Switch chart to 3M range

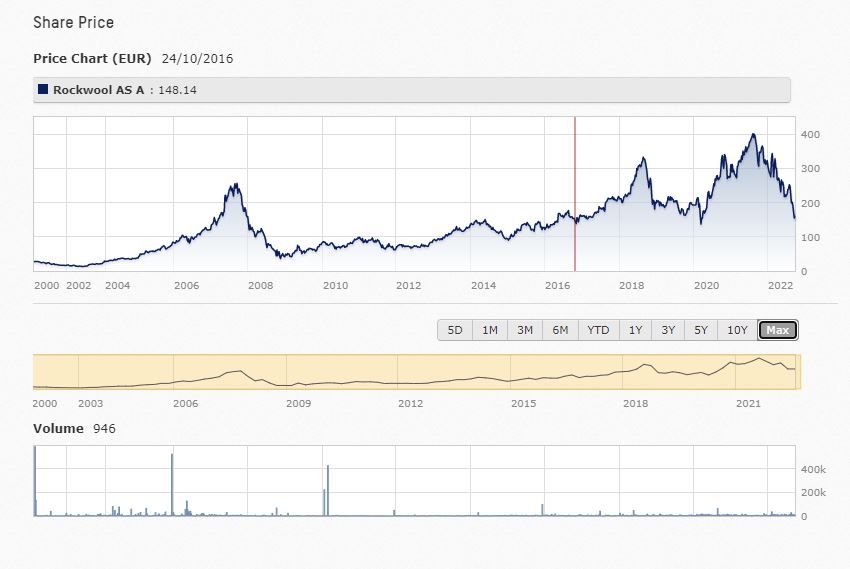click(525, 330)
